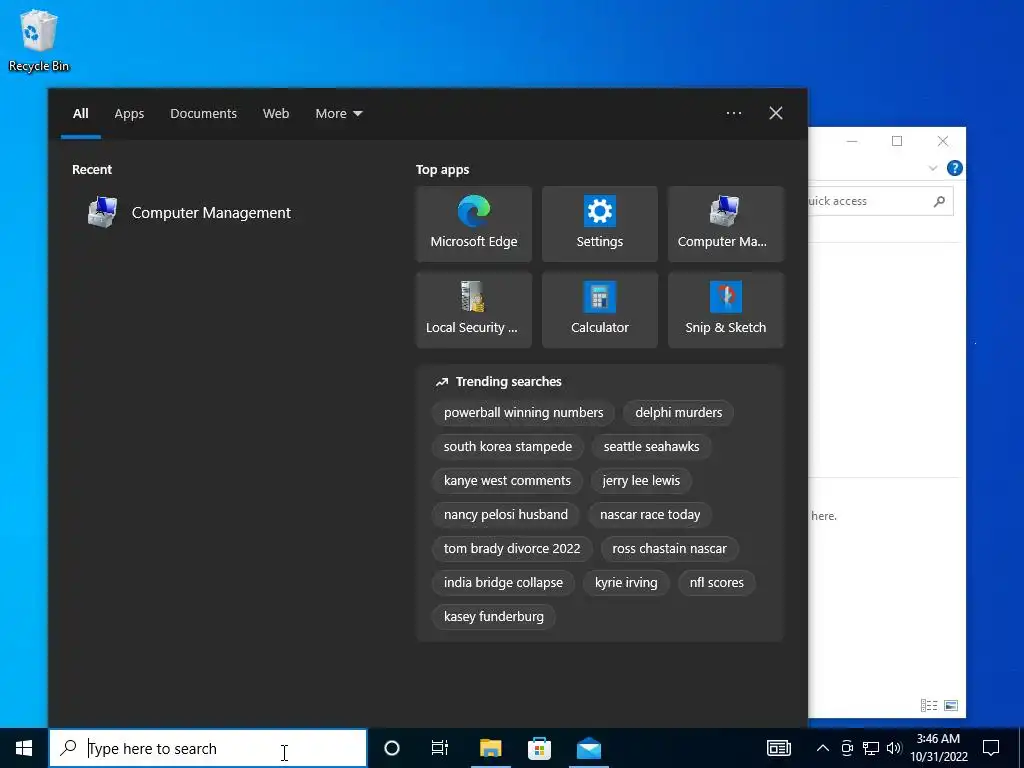
Task: Close the search panel with X
Action: pos(776,113)
